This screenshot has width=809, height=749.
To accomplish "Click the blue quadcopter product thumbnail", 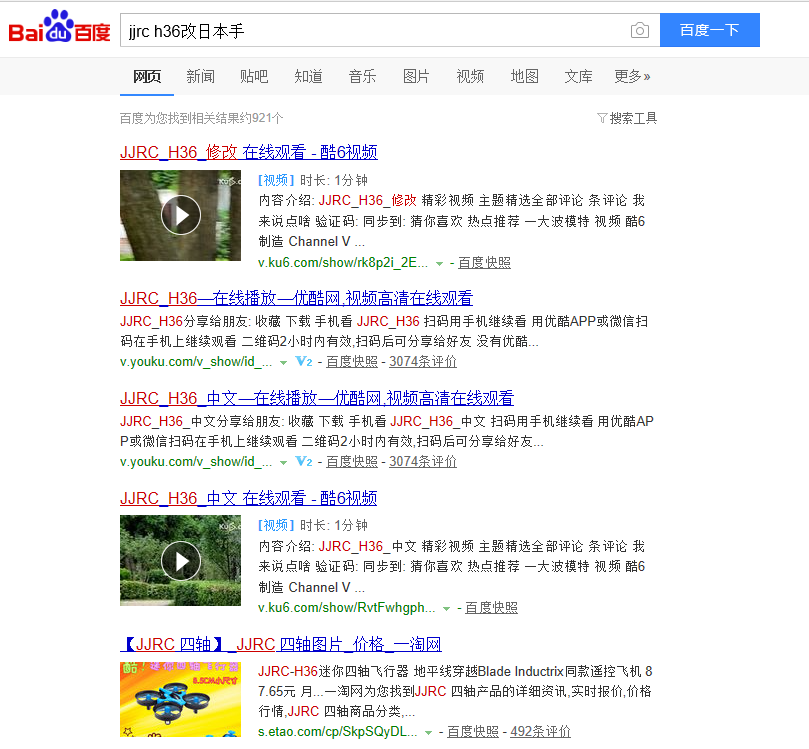I will [181, 699].
